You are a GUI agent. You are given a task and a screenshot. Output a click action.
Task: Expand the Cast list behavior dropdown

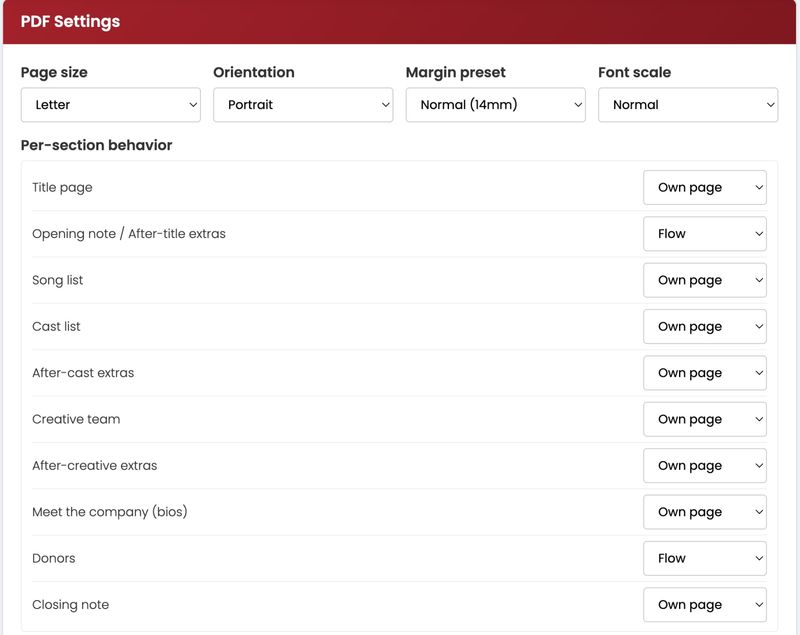(705, 326)
